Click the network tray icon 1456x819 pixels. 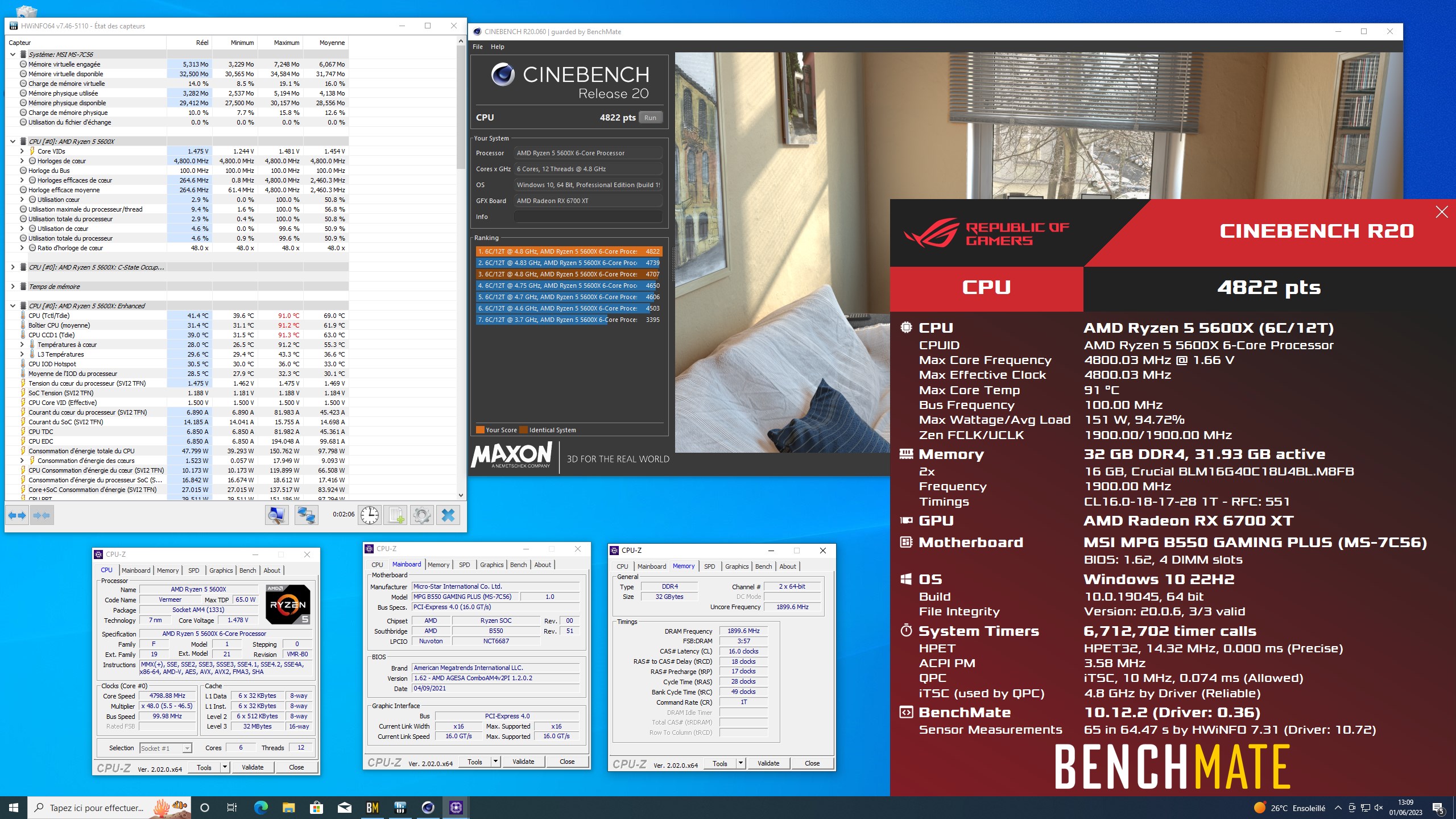click(1365, 808)
